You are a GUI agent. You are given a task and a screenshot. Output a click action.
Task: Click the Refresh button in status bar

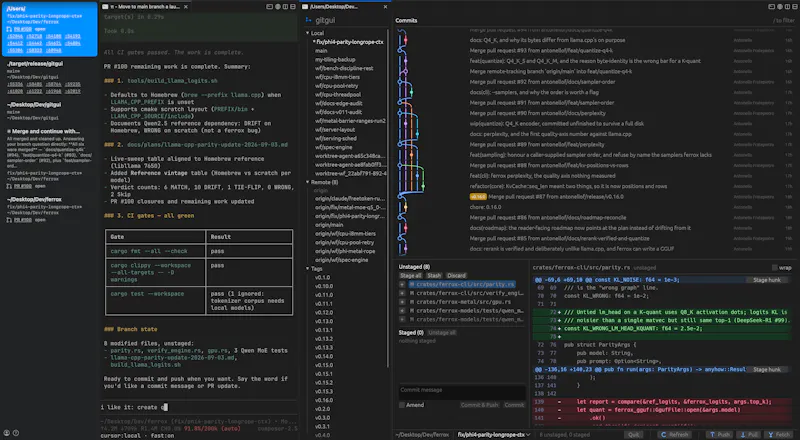(674, 434)
